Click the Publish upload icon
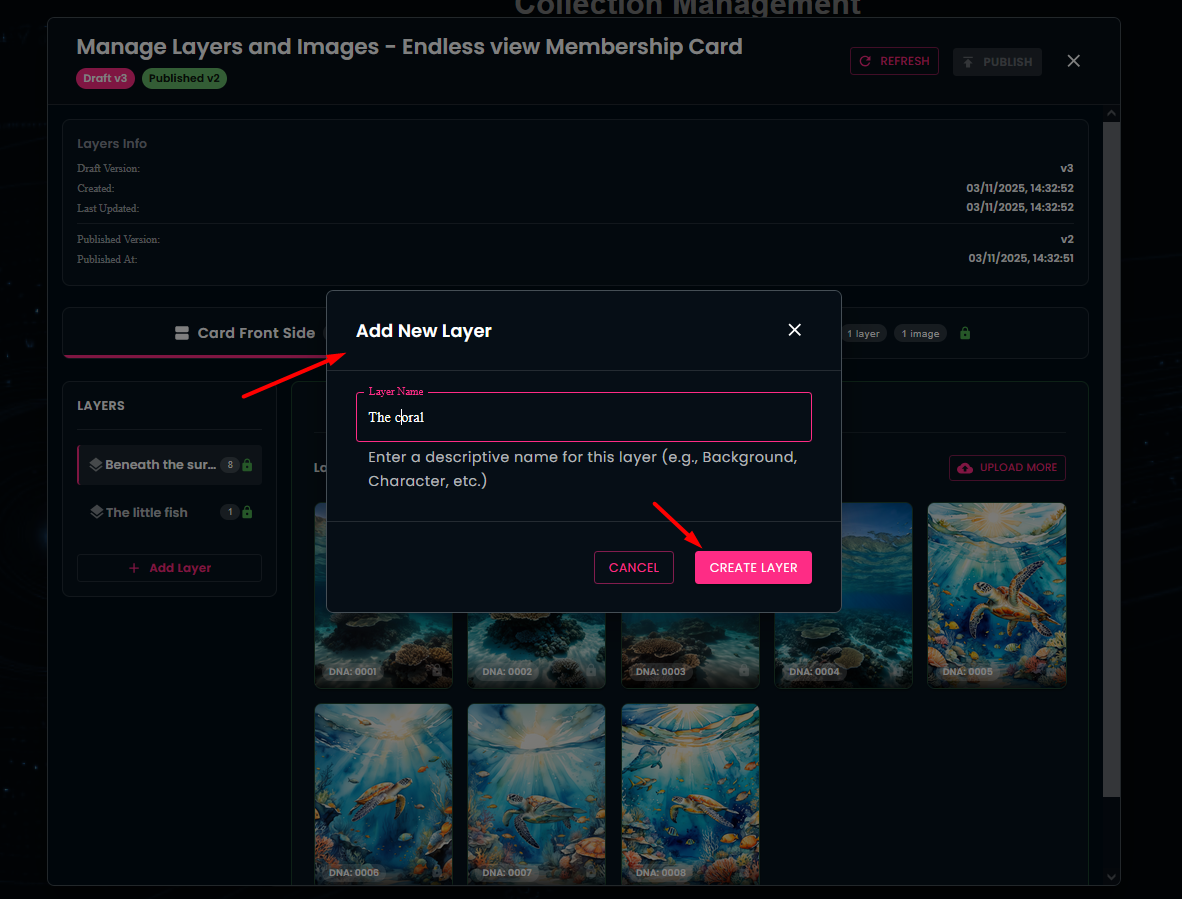Image resolution: width=1182 pixels, height=899 pixels. 968,62
